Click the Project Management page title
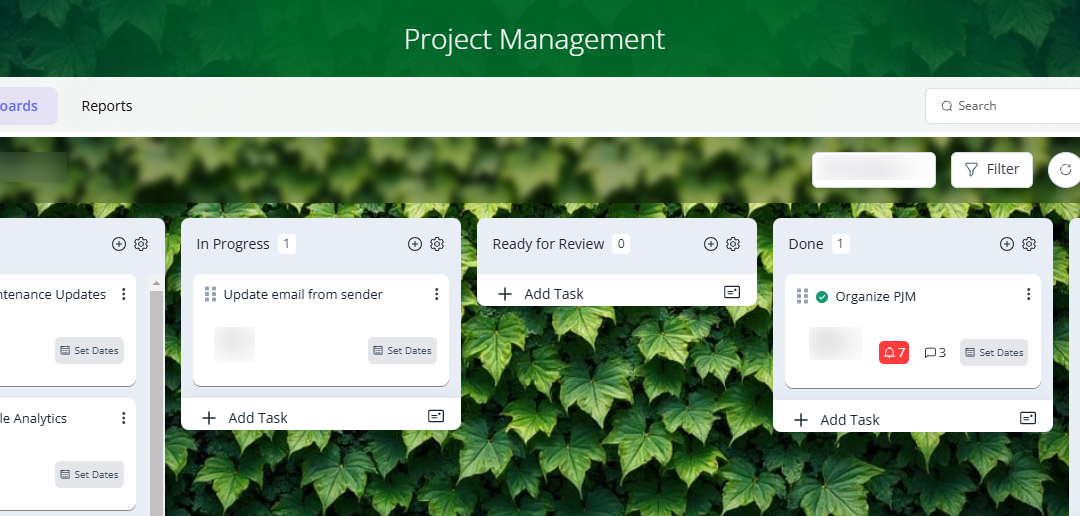The width and height of the screenshot is (1080, 516). 534,39
